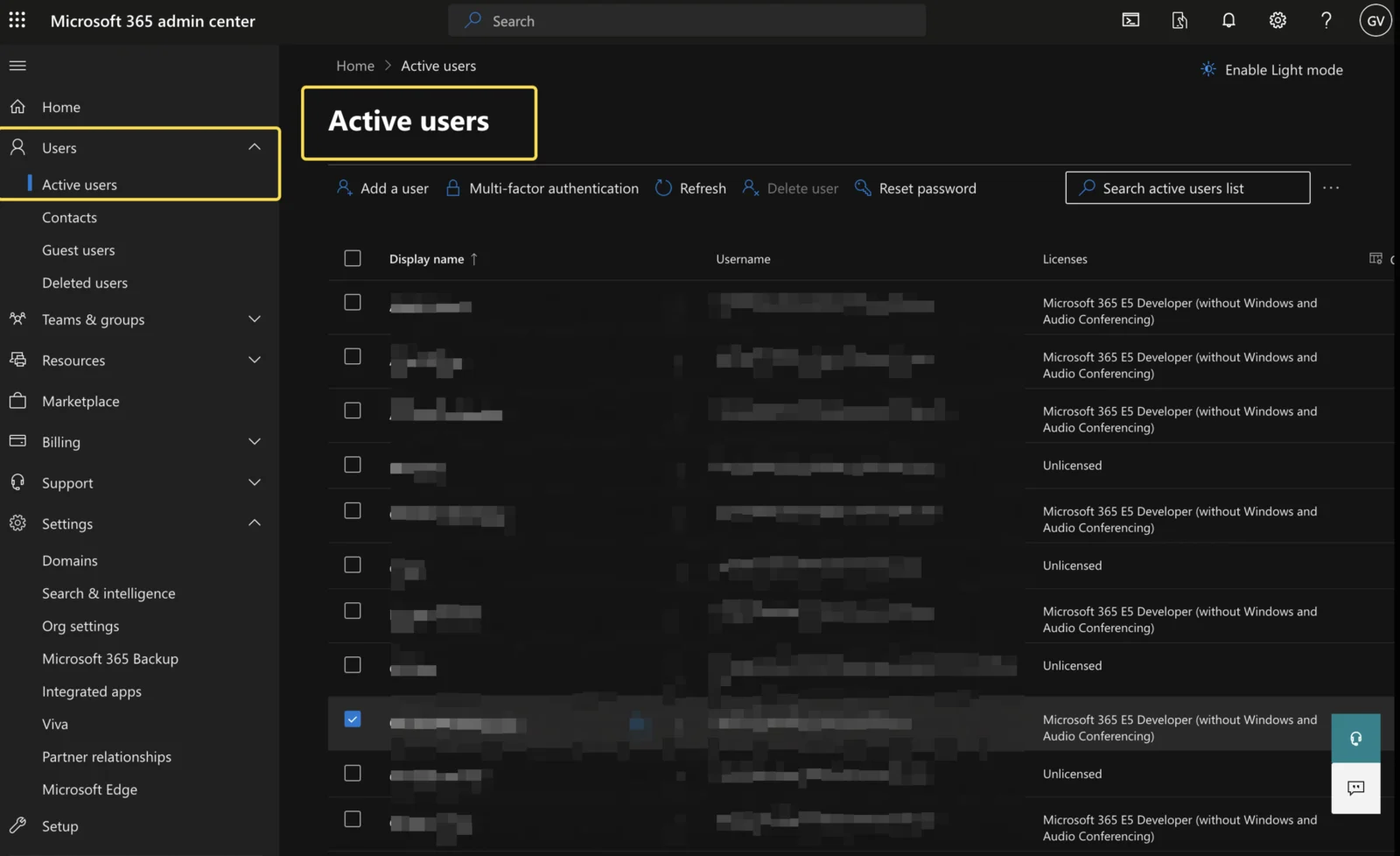Open Cloud Shell icon in header
The image size is (1400, 856).
point(1130,20)
